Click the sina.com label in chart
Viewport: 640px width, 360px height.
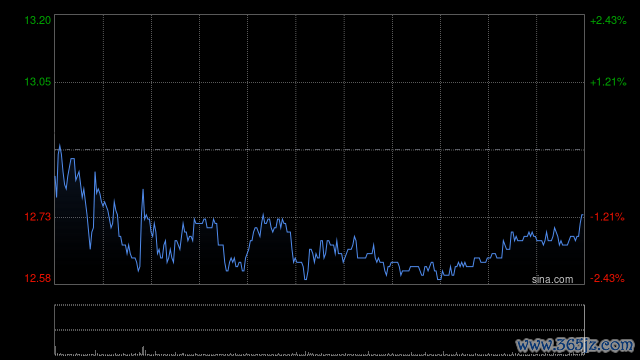(x=552, y=279)
